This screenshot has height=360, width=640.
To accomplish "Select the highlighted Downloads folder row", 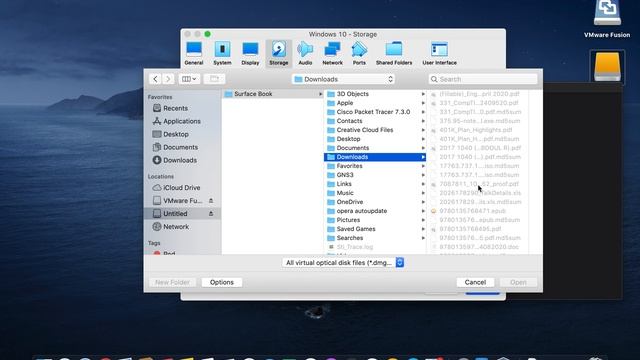I will pos(375,157).
